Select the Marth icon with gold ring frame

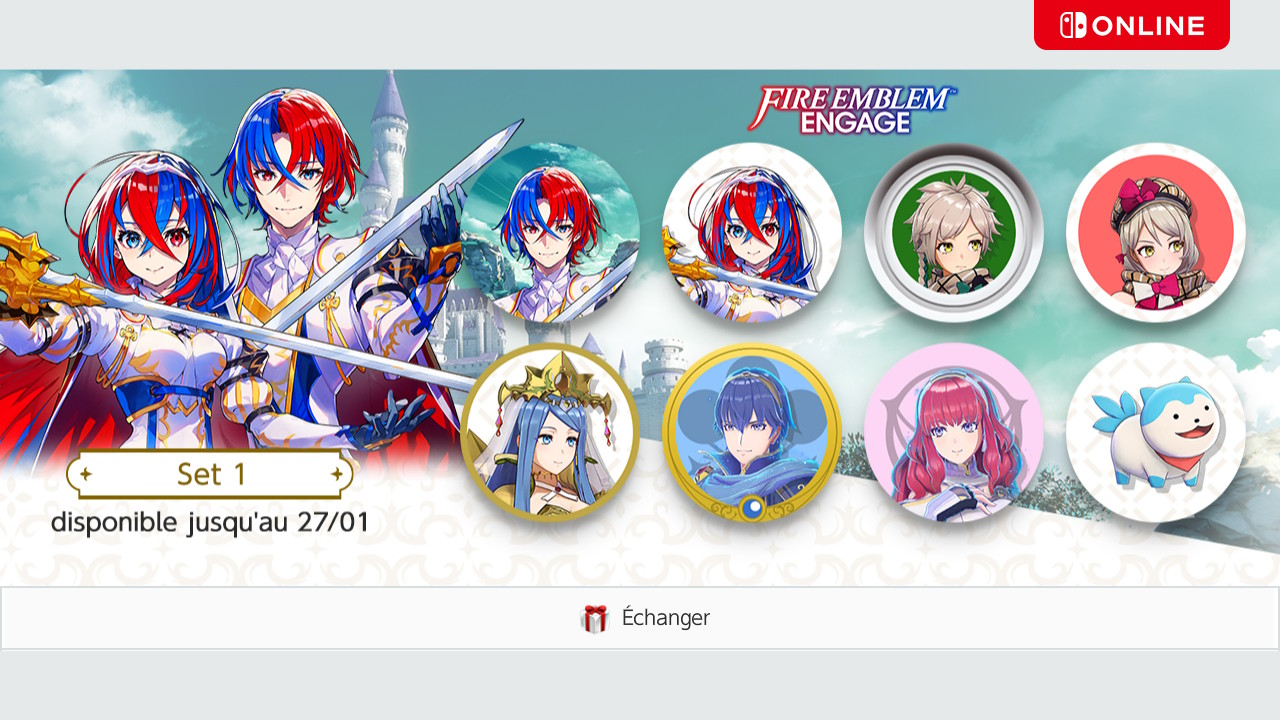click(x=752, y=433)
